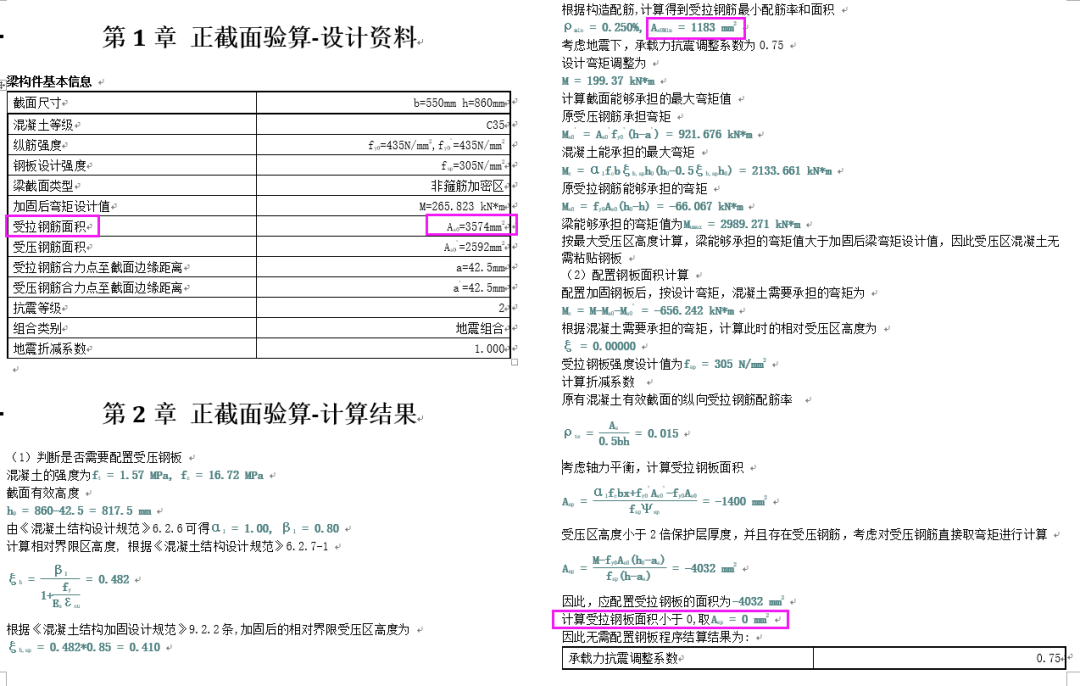Click formula 860-42.5 = 817.5 mm
The width and height of the screenshot is (1080, 686).
(79, 511)
